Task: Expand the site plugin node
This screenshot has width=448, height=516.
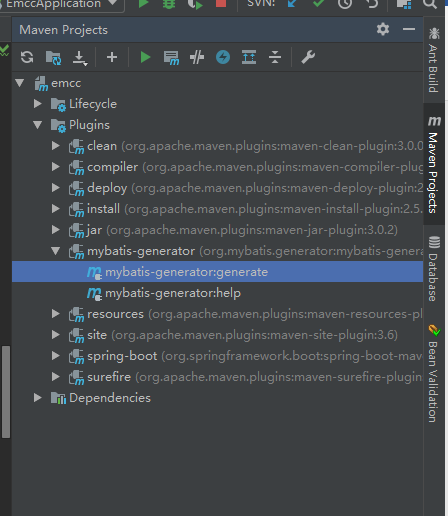Action: pos(56,335)
